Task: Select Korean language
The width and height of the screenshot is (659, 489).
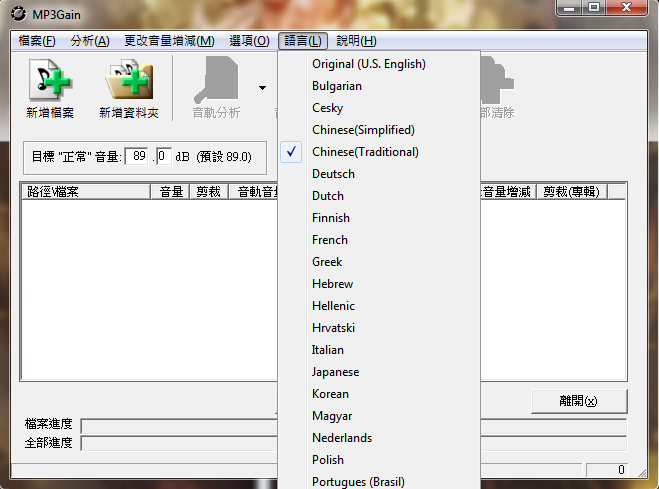Action: [x=379, y=394]
